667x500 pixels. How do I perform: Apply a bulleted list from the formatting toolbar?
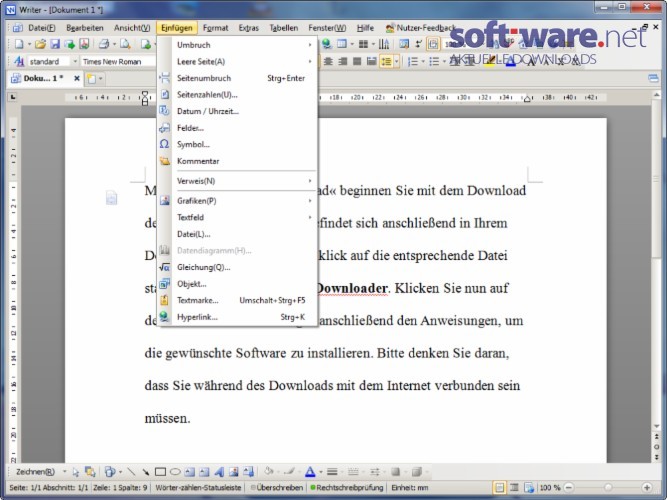(x=434, y=62)
